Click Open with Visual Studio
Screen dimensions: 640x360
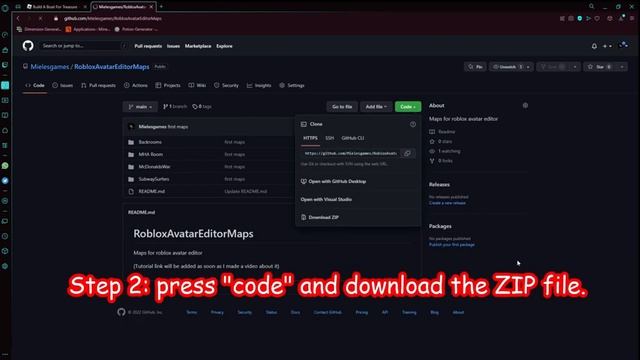click(x=326, y=199)
